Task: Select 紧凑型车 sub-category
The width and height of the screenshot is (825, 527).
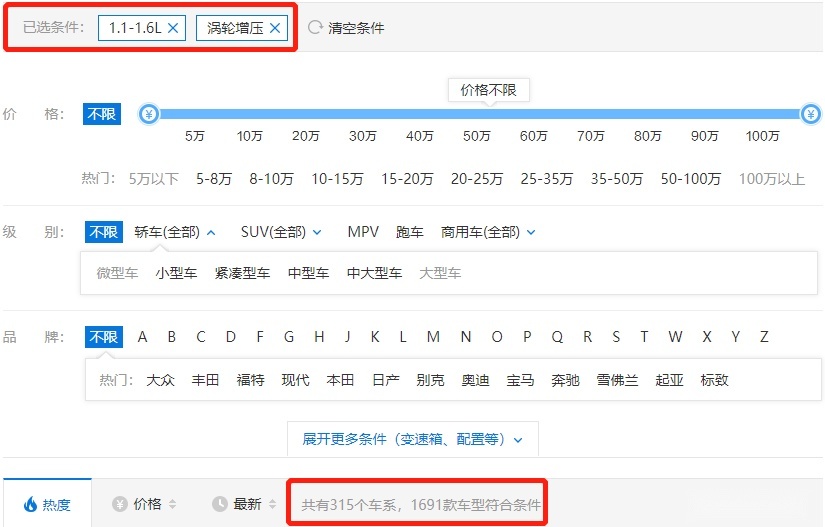Action: (x=242, y=273)
